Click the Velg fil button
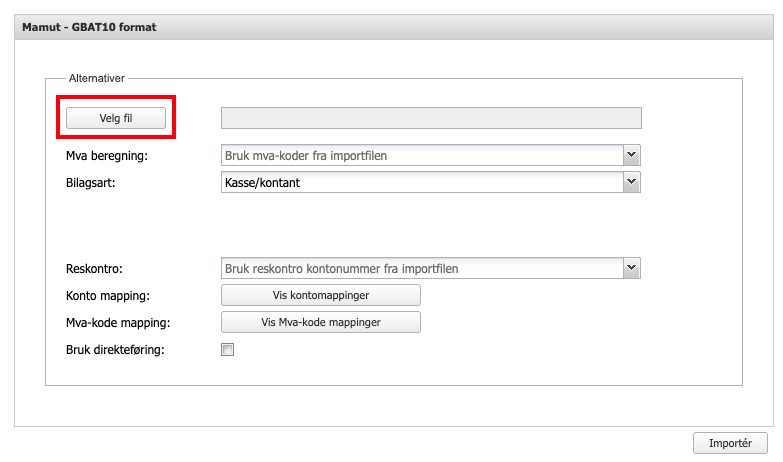This screenshot has height=462, width=783. click(116, 118)
